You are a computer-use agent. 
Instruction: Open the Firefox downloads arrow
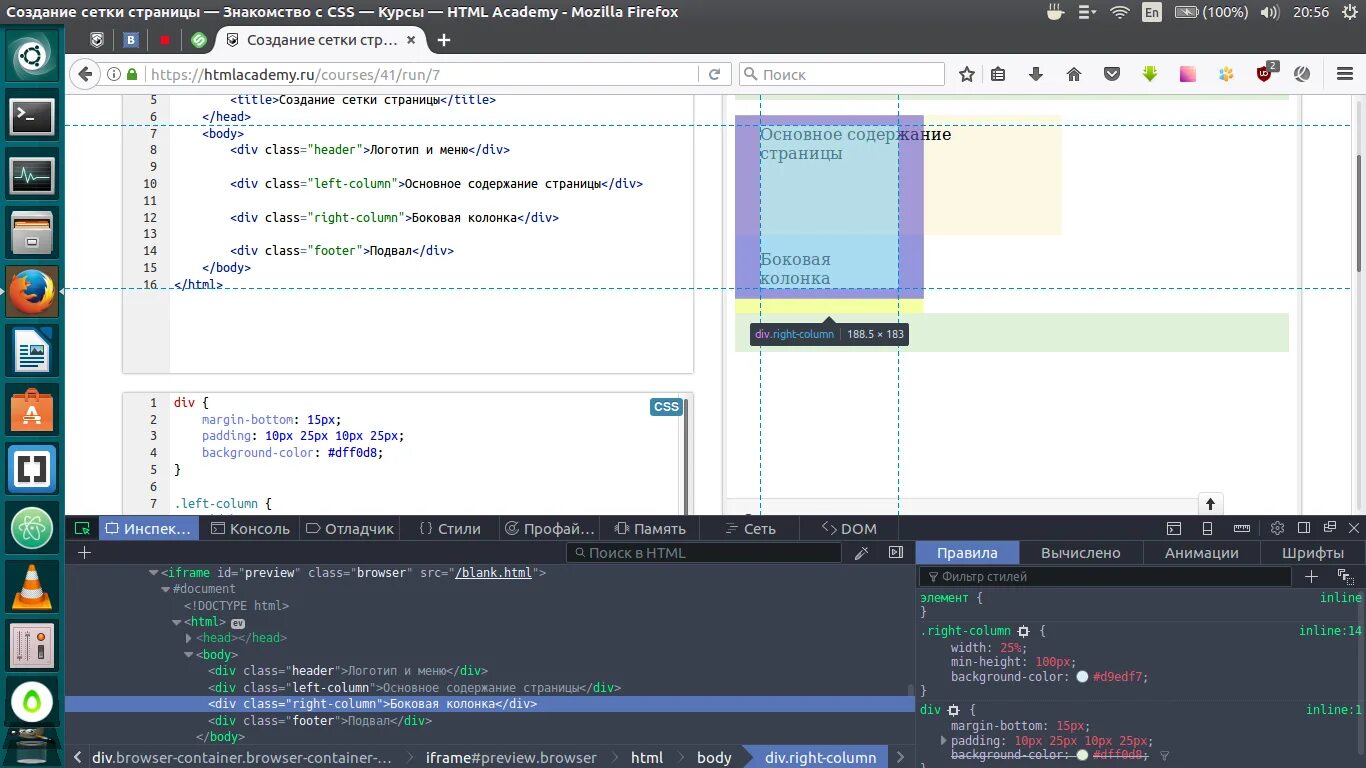(1036, 74)
